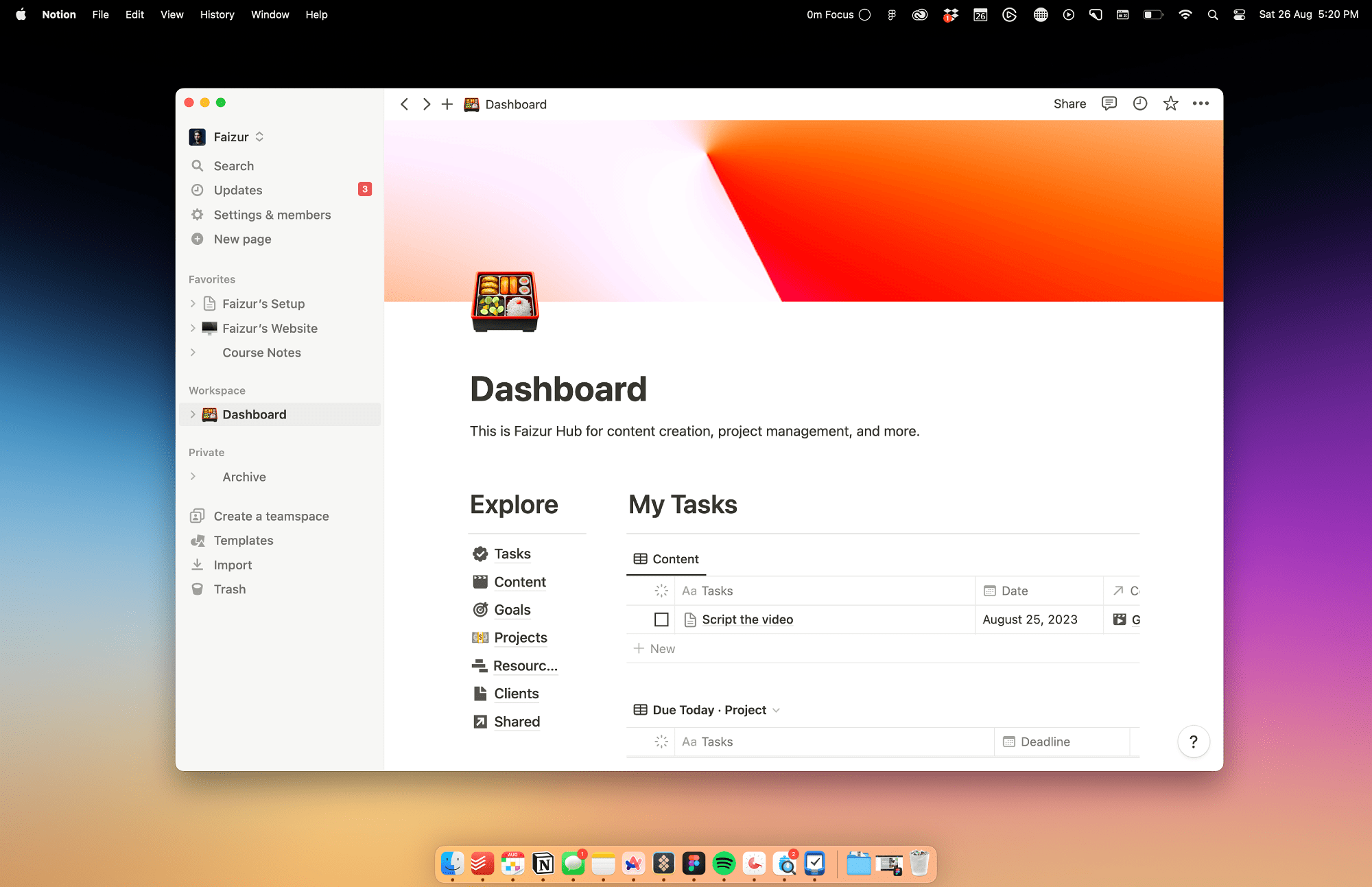Click the Shared icon in Explore

(481, 720)
